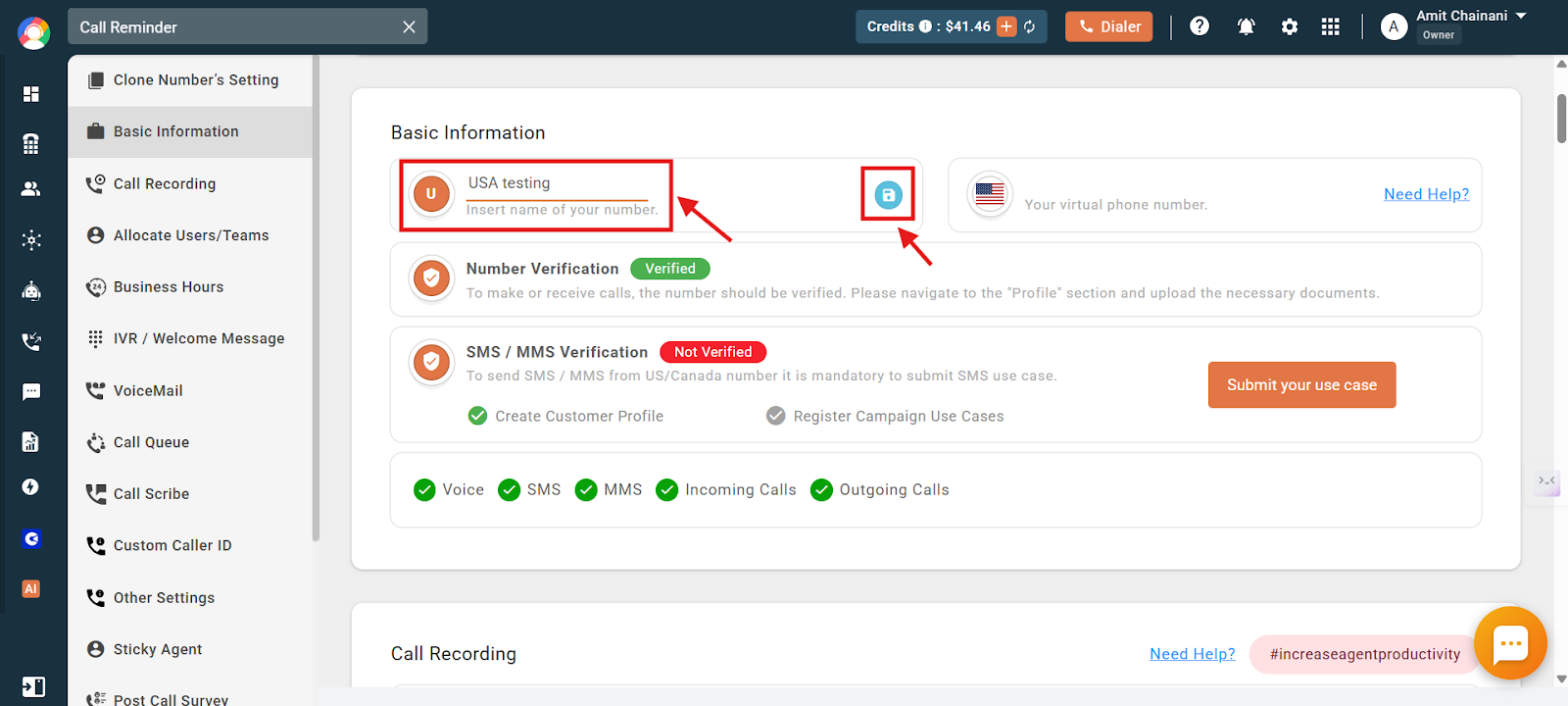Click the SMS / MMS Verification shield icon
This screenshot has height=706, width=1568.
click(x=431, y=362)
